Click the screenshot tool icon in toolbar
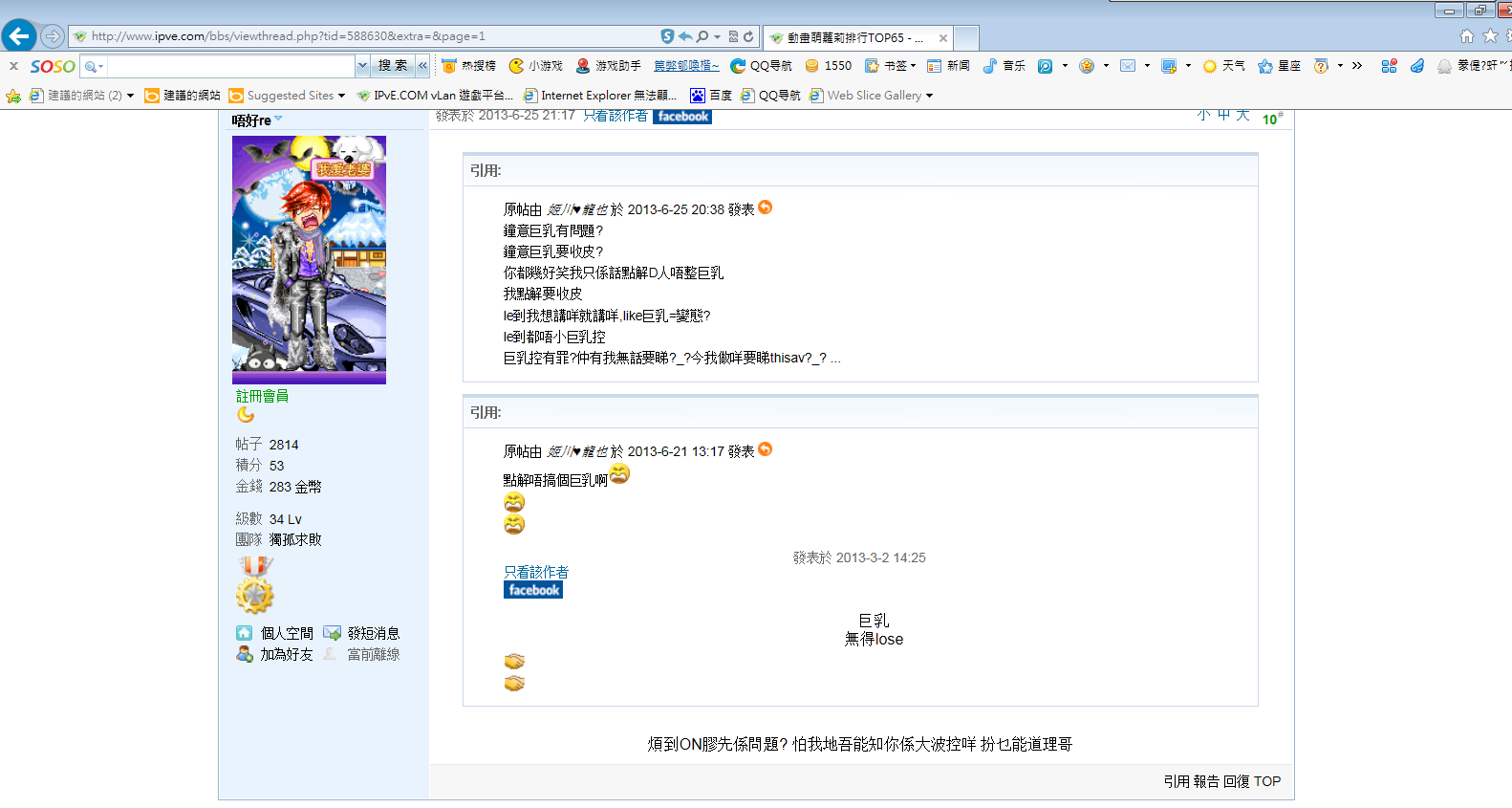This screenshot has height=808, width=1512. pyautogui.click(x=1169, y=66)
